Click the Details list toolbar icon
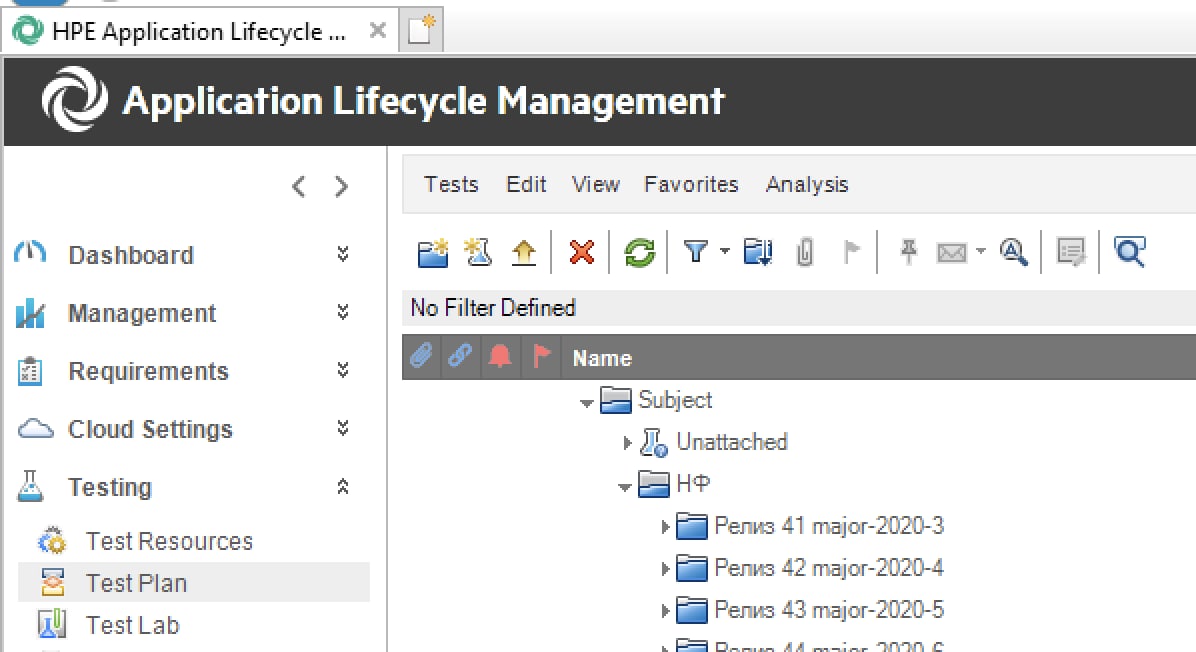 (x=1071, y=252)
